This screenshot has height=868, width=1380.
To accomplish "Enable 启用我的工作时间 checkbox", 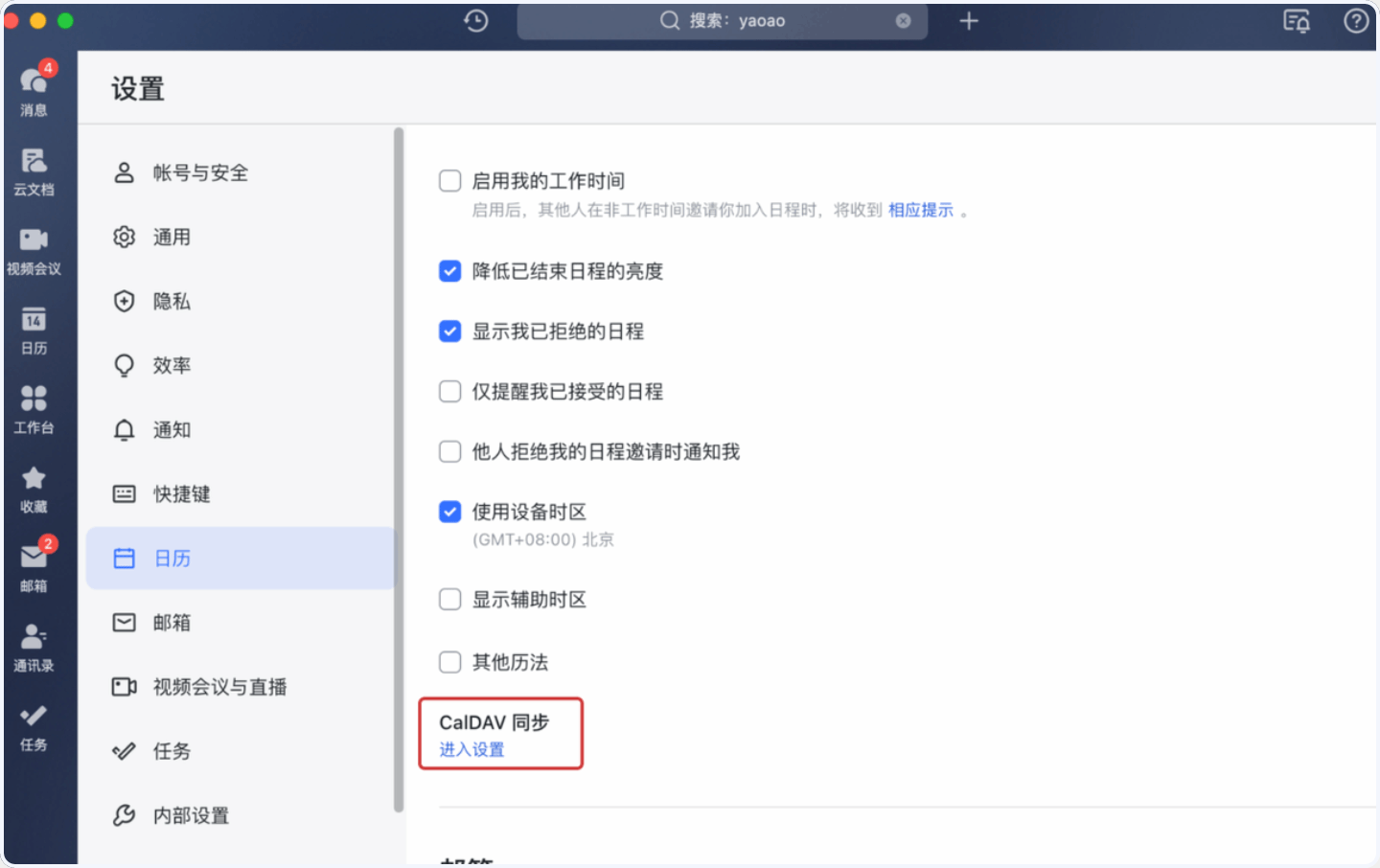I will coord(449,180).
